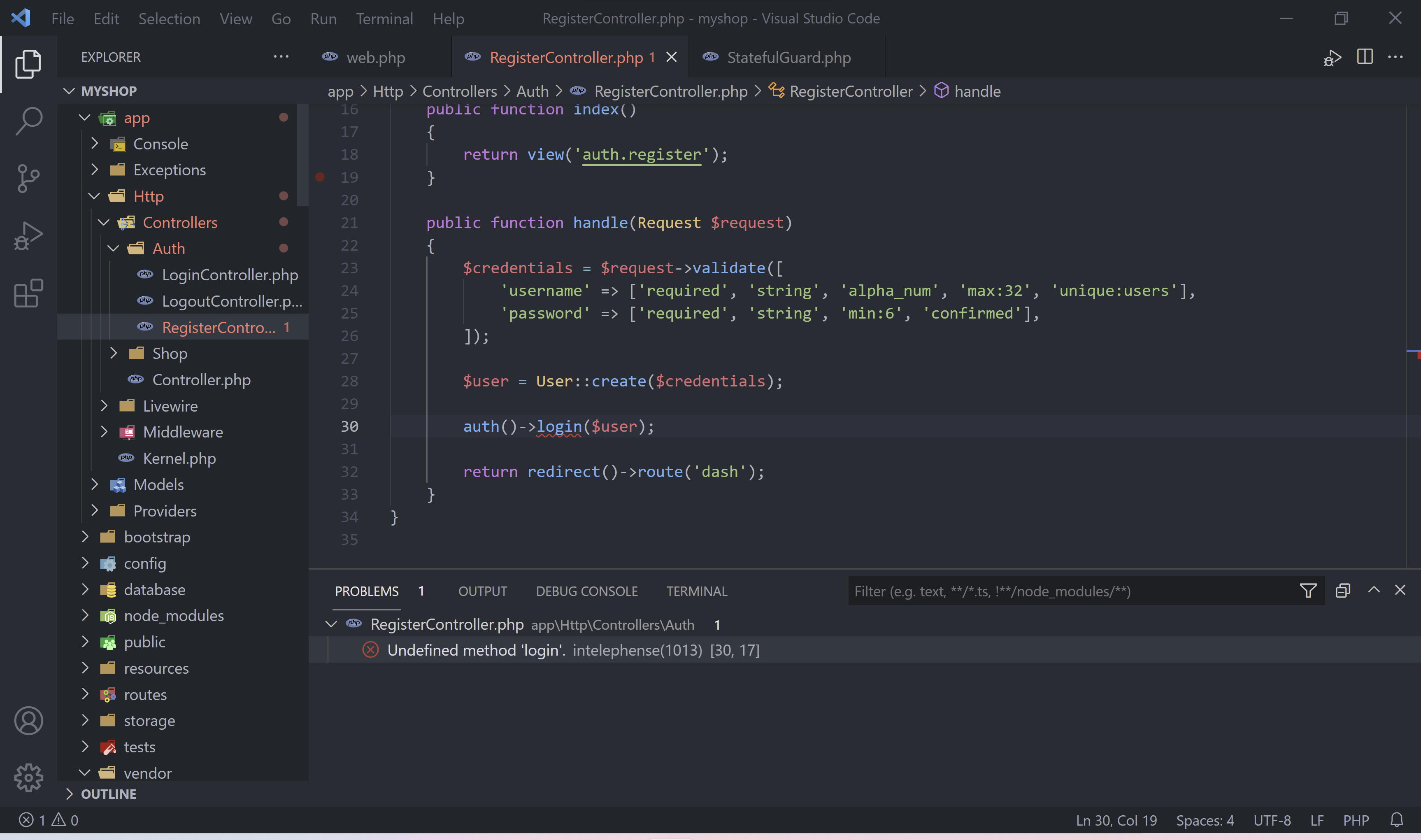The height and width of the screenshot is (840, 1421).
Task: Toggle the Problems filter icon
Action: pyautogui.click(x=1308, y=590)
